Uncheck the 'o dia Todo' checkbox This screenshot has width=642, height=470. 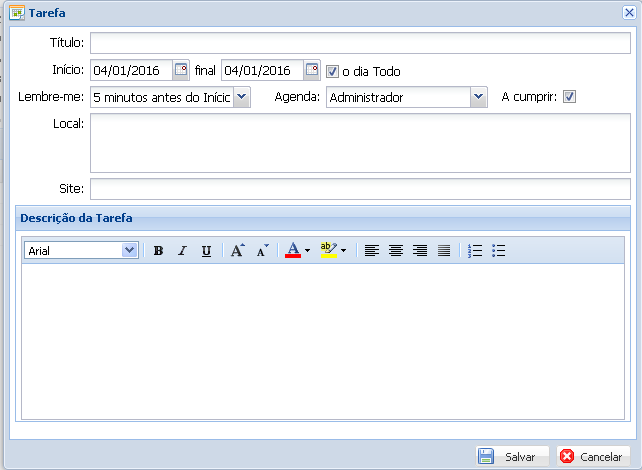[333, 71]
